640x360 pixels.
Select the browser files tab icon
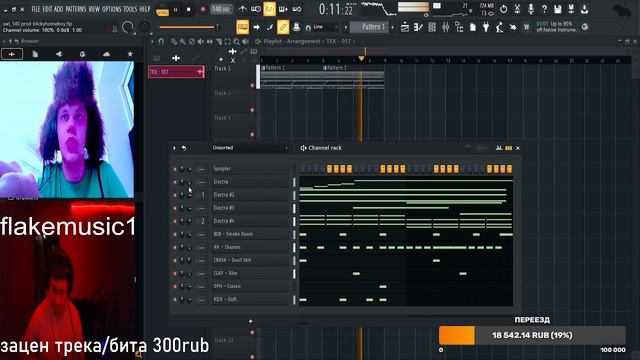point(35,54)
